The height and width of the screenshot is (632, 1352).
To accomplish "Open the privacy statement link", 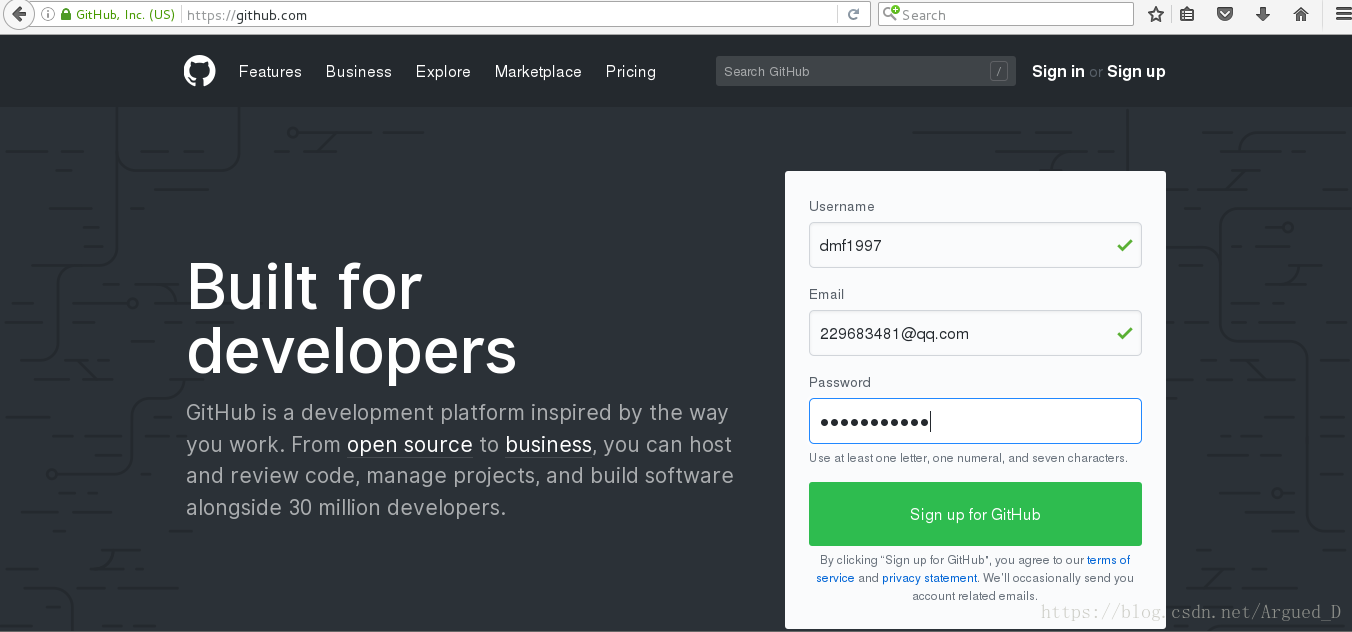I will tap(929, 578).
